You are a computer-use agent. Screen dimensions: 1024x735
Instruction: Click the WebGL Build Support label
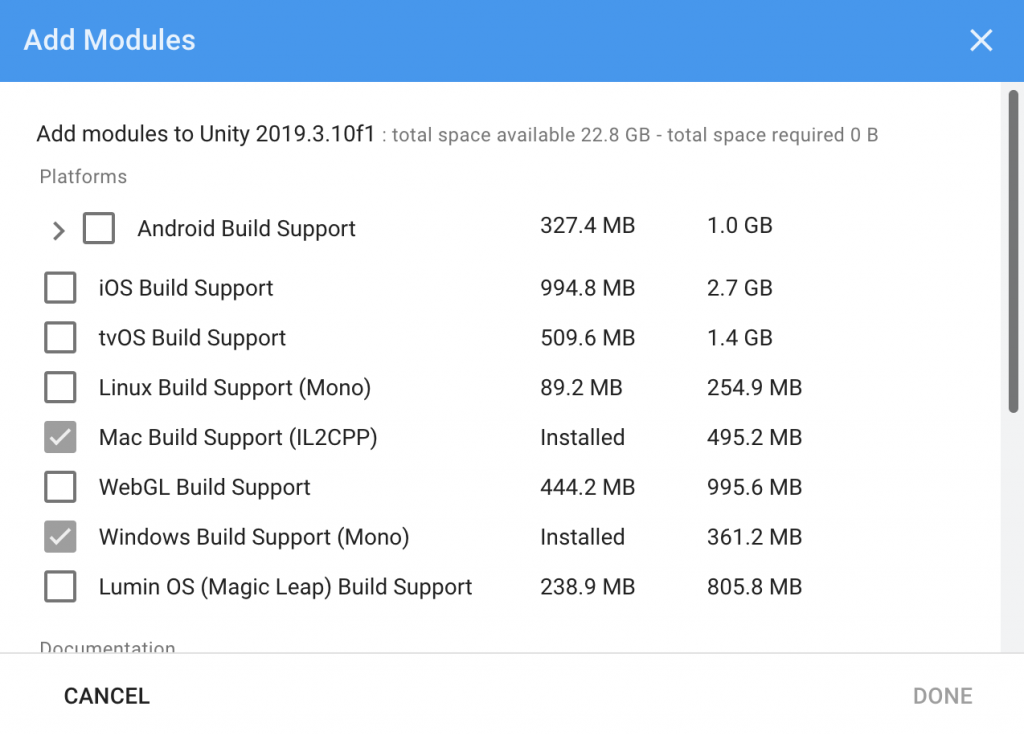point(204,488)
